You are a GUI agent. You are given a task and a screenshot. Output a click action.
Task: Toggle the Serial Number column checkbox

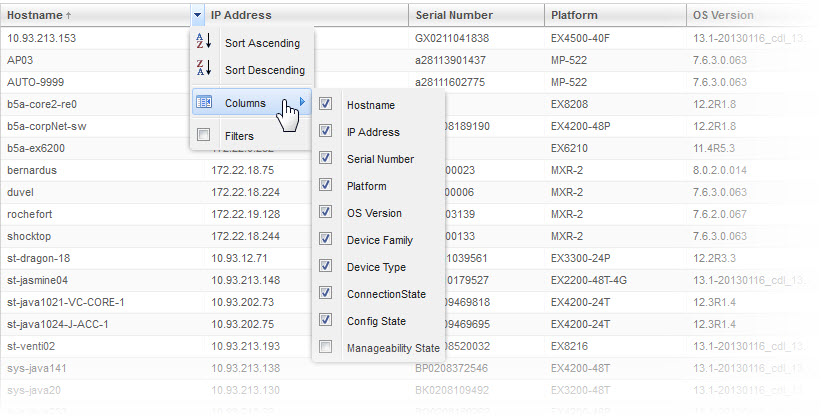point(326,158)
